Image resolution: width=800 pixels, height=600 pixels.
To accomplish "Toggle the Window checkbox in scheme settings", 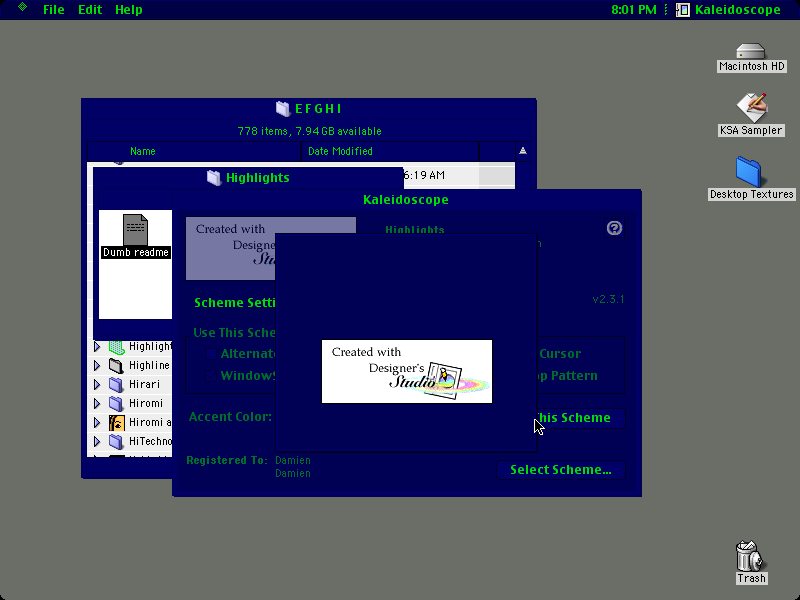I will pos(211,376).
